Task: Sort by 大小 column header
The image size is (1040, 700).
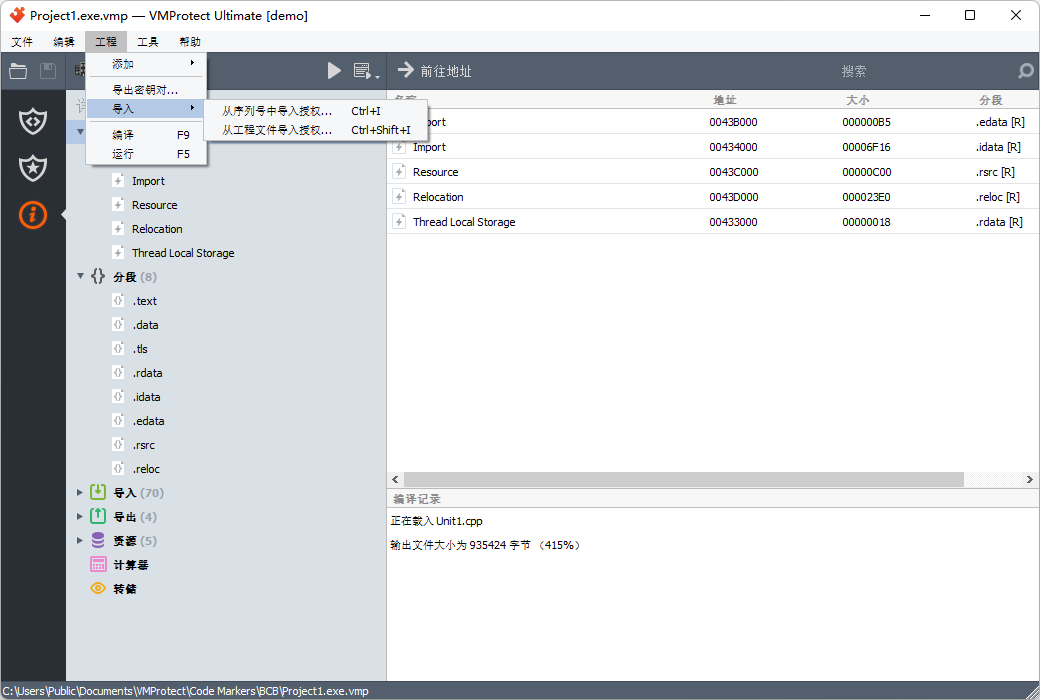Action: pos(858,100)
